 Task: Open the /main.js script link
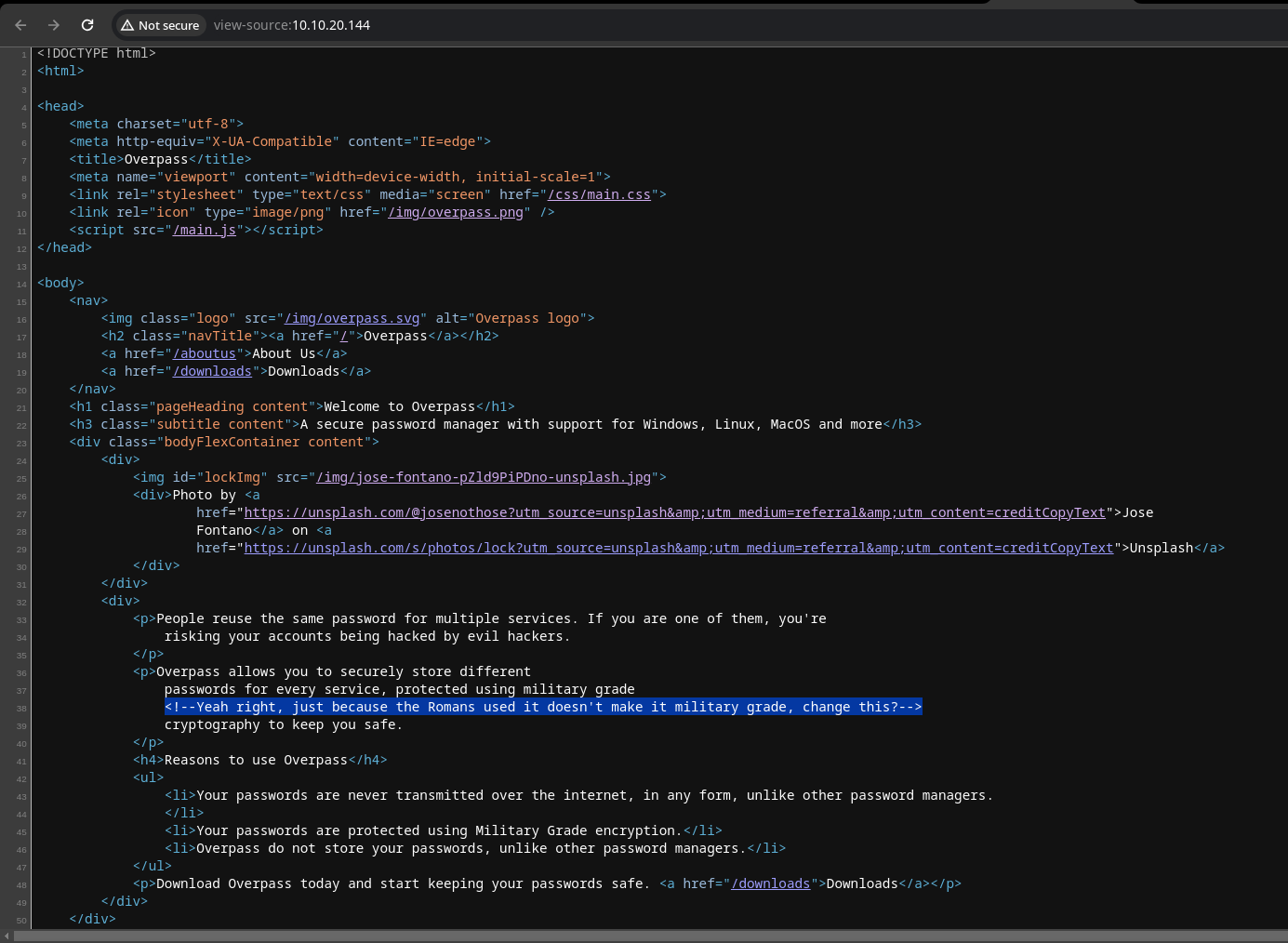tap(204, 230)
